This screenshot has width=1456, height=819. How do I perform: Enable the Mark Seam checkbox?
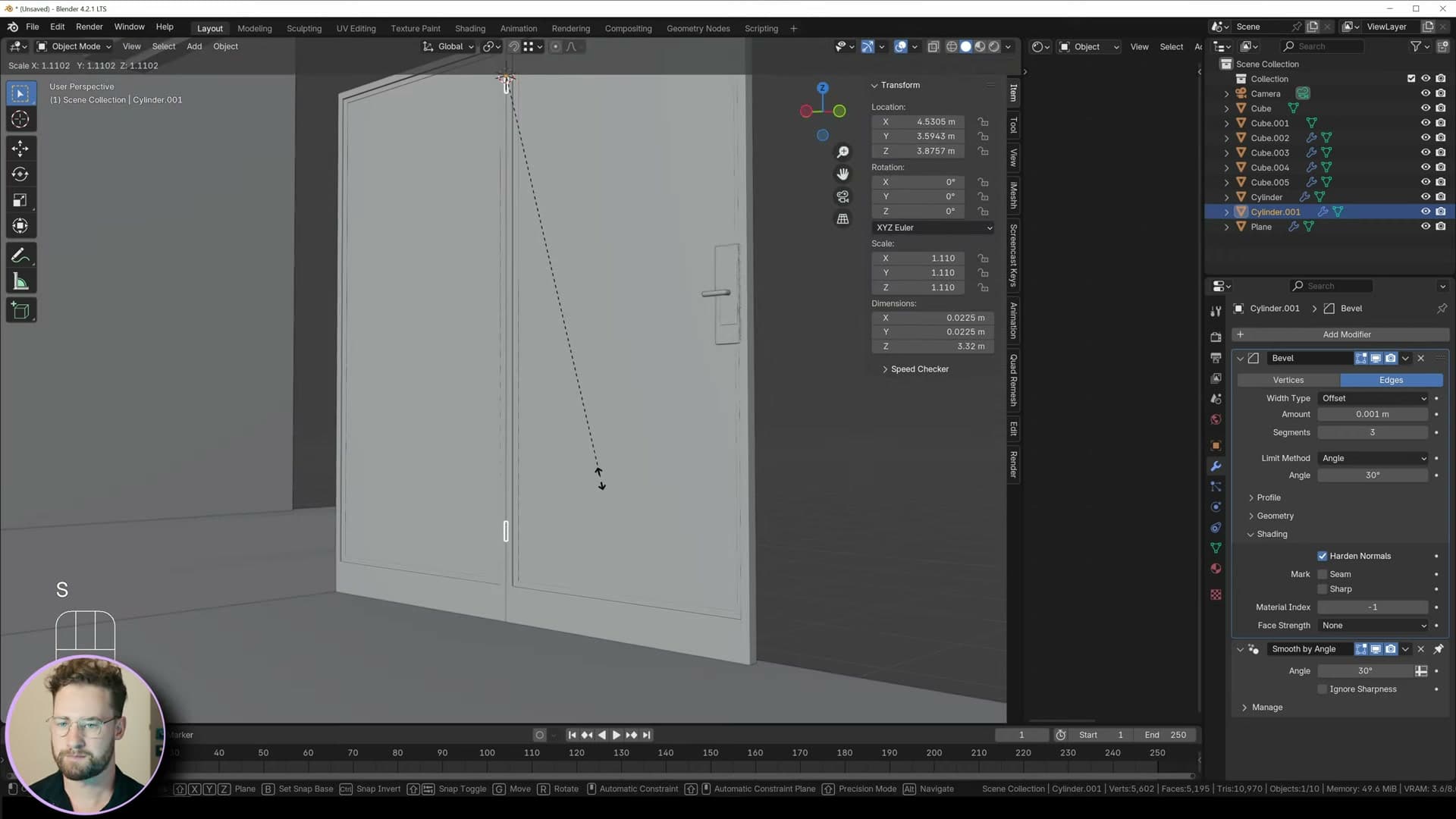coord(1323,574)
